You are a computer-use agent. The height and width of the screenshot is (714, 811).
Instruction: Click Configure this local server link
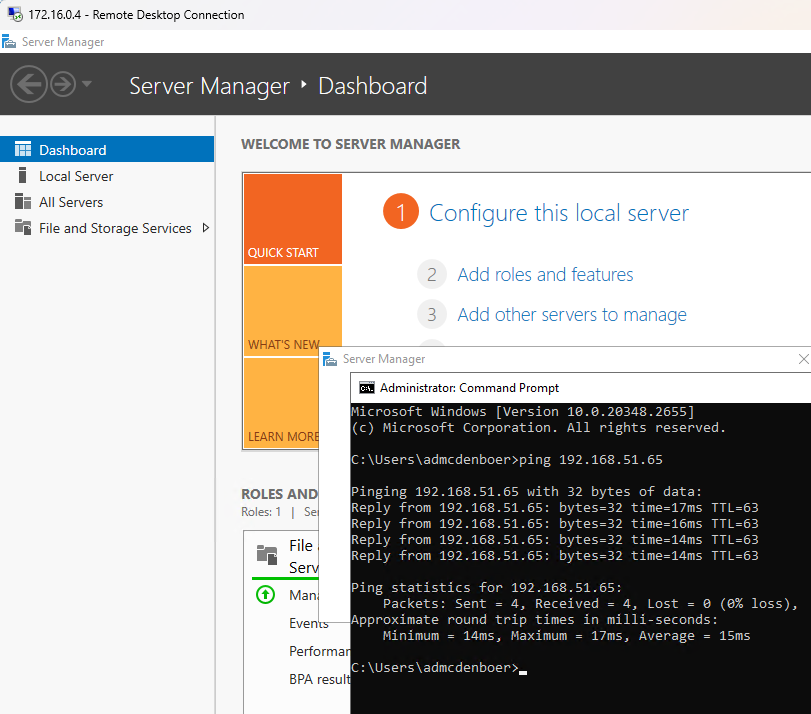(x=559, y=213)
